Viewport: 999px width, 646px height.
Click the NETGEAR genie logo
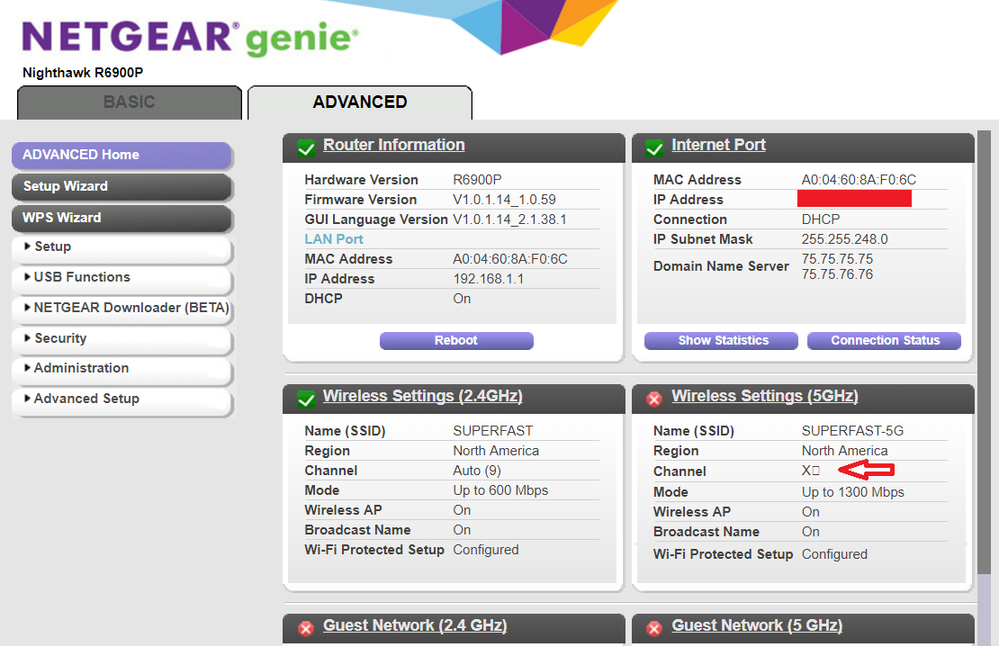click(190, 38)
